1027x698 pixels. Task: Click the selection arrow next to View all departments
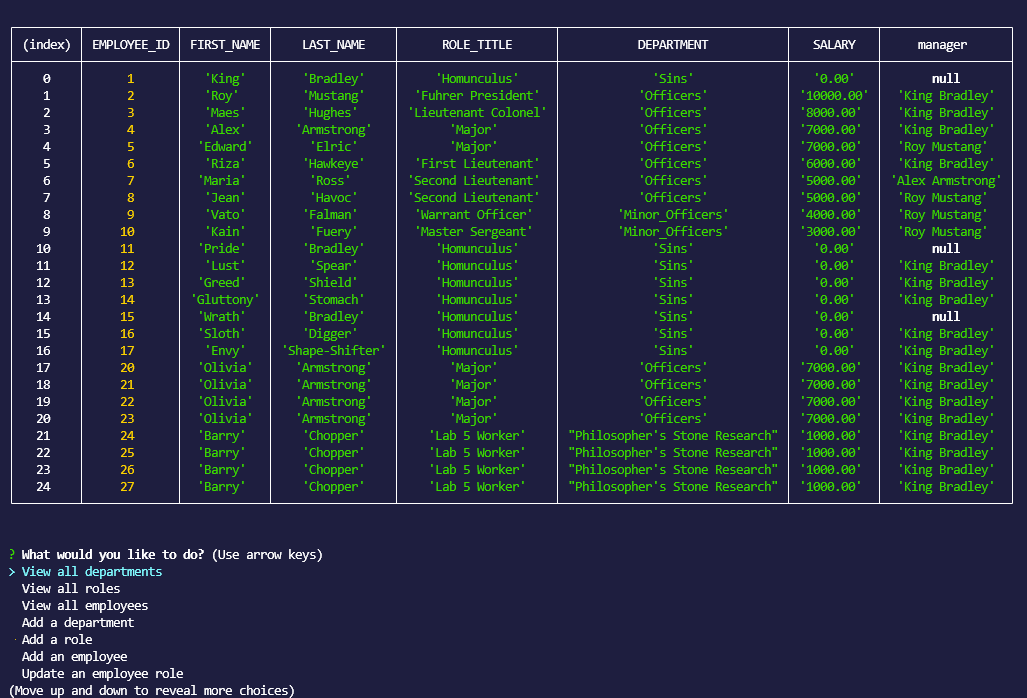click(x=11, y=571)
